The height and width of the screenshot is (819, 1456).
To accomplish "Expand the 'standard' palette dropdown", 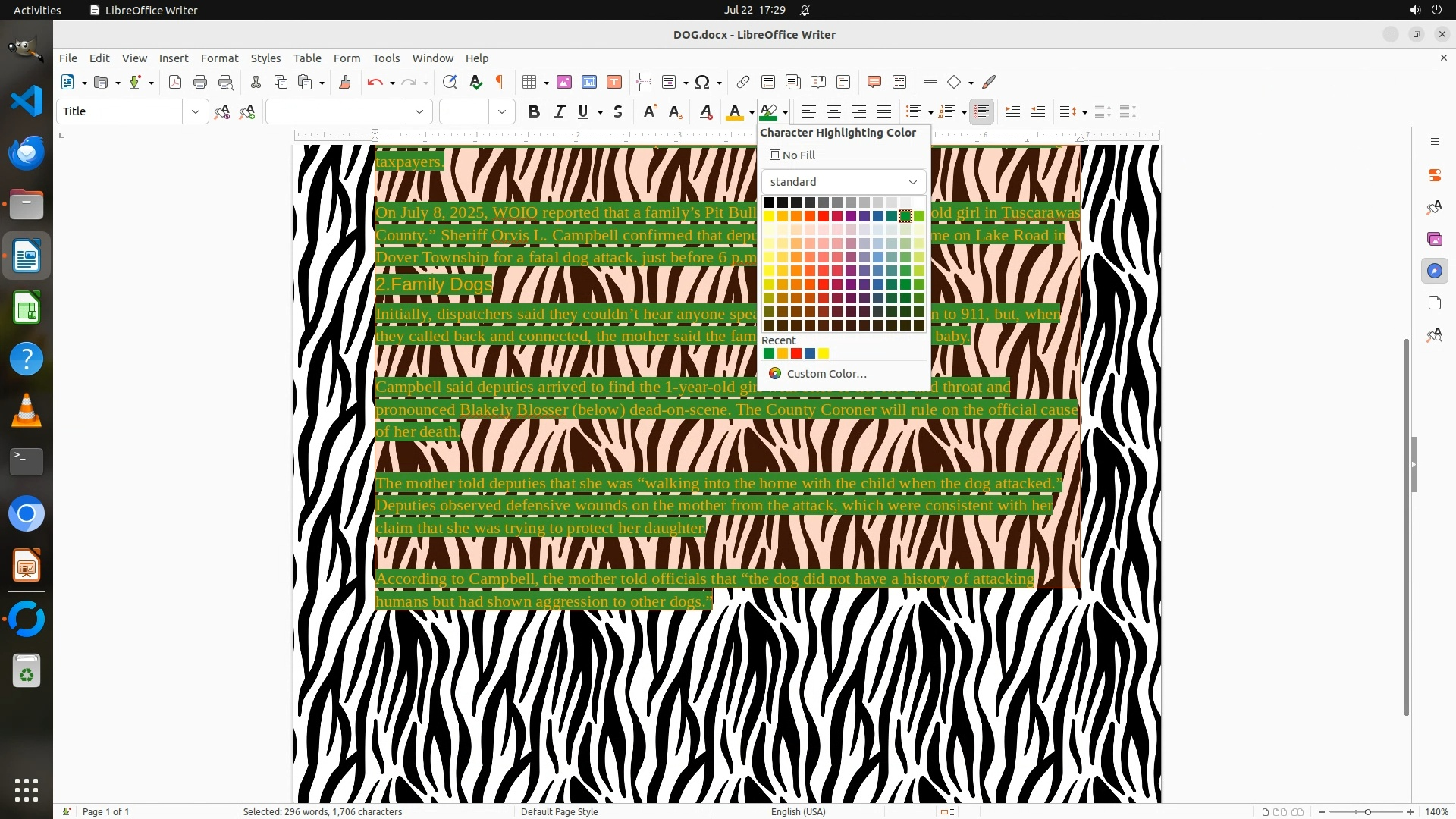I will point(912,182).
